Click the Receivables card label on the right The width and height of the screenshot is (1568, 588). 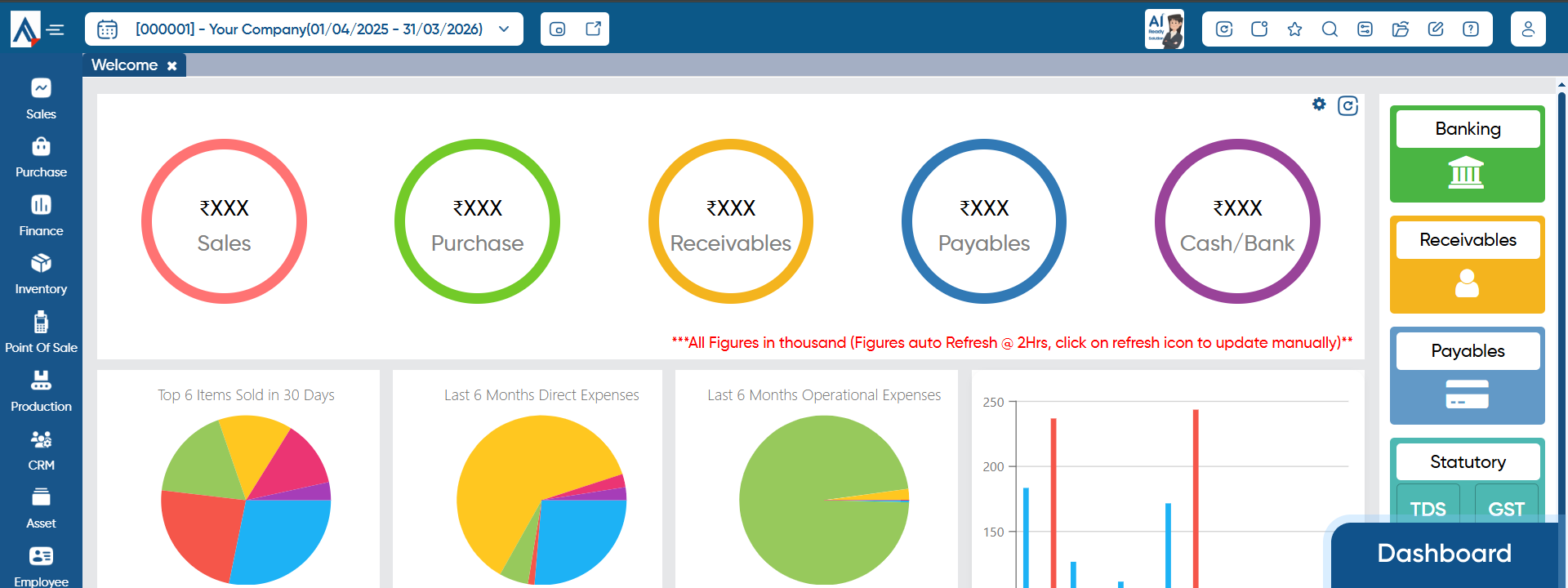[1468, 240]
